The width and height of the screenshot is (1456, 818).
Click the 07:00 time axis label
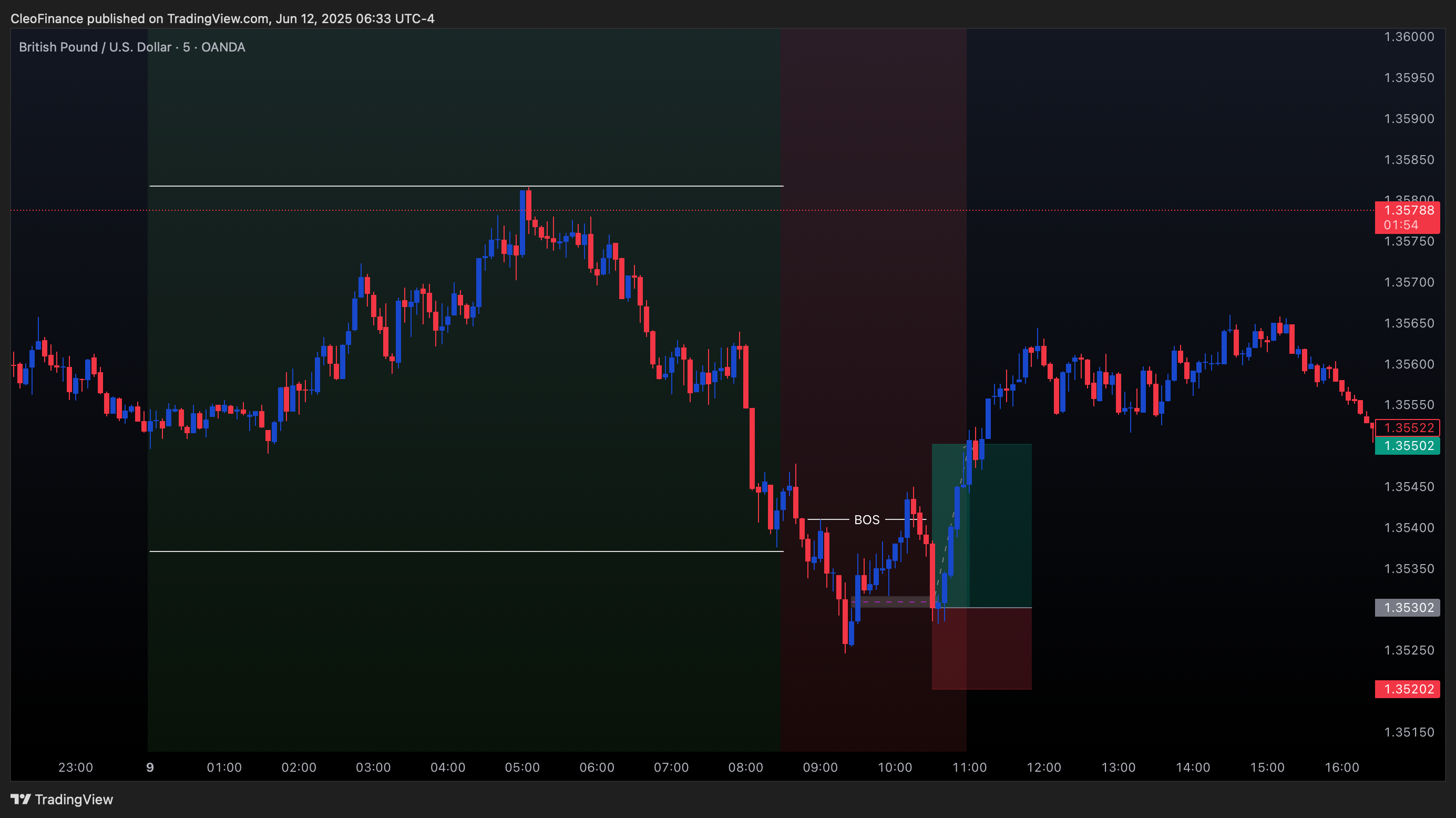tap(671, 767)
